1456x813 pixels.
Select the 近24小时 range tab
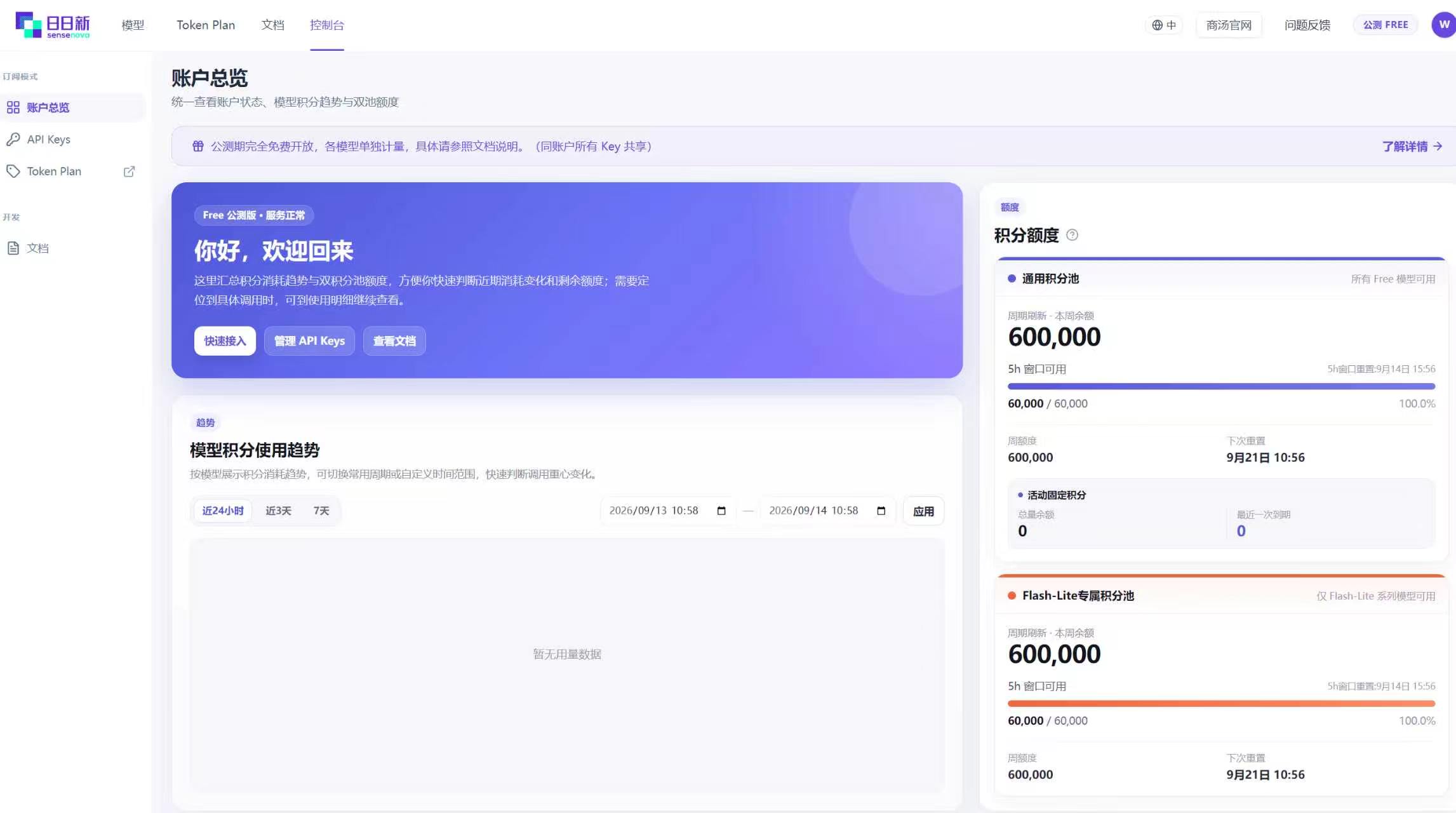click(223, 511)
